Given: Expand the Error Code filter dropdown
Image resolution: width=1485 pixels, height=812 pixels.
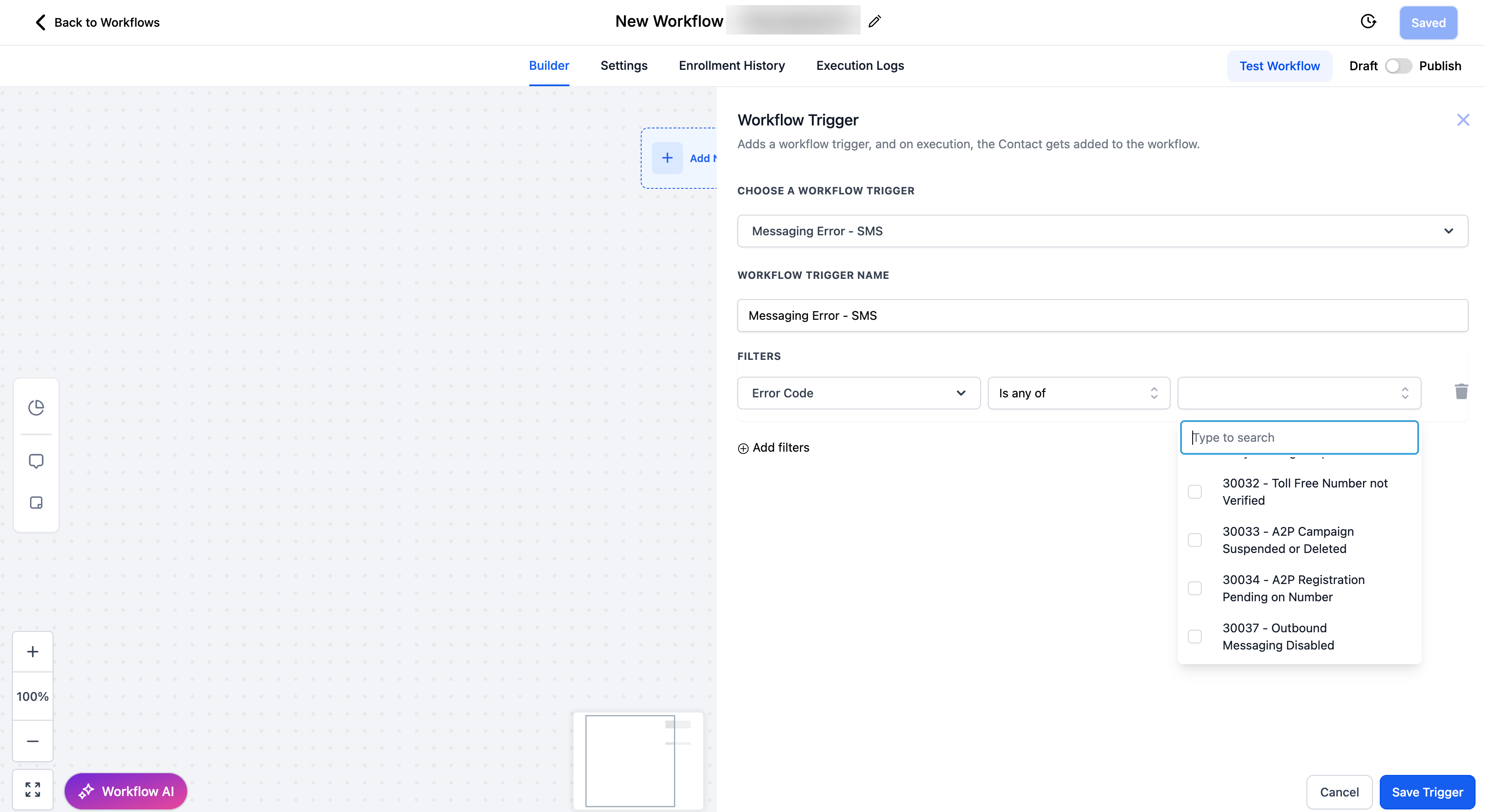Looking at the screenshot, I should click(858, 393).
